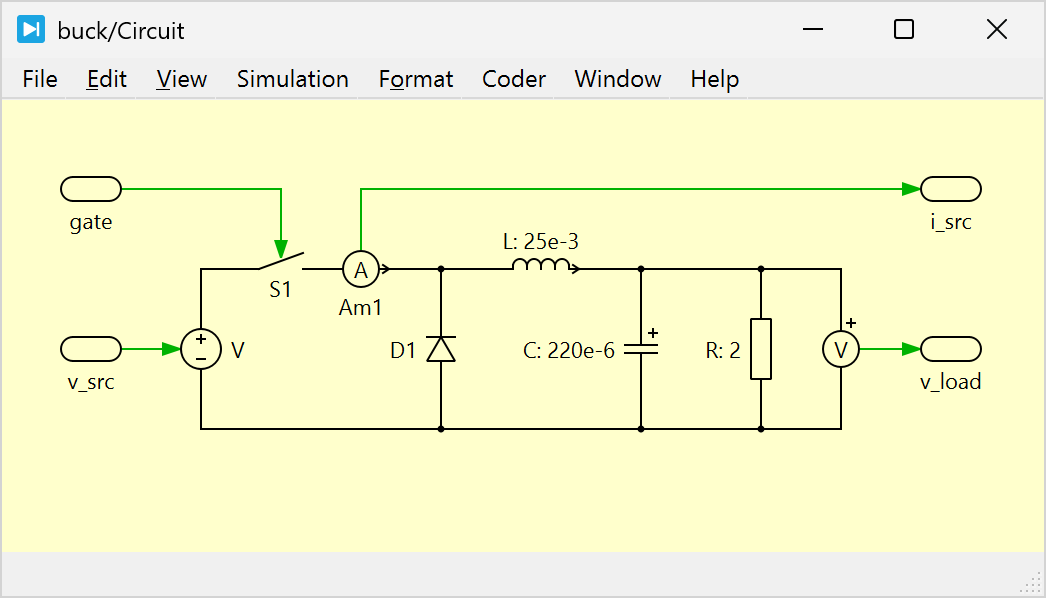The height and width of the screenshot is (598, 1046).
Task: Select the voltmeter on the right
Action: (841, 349)
